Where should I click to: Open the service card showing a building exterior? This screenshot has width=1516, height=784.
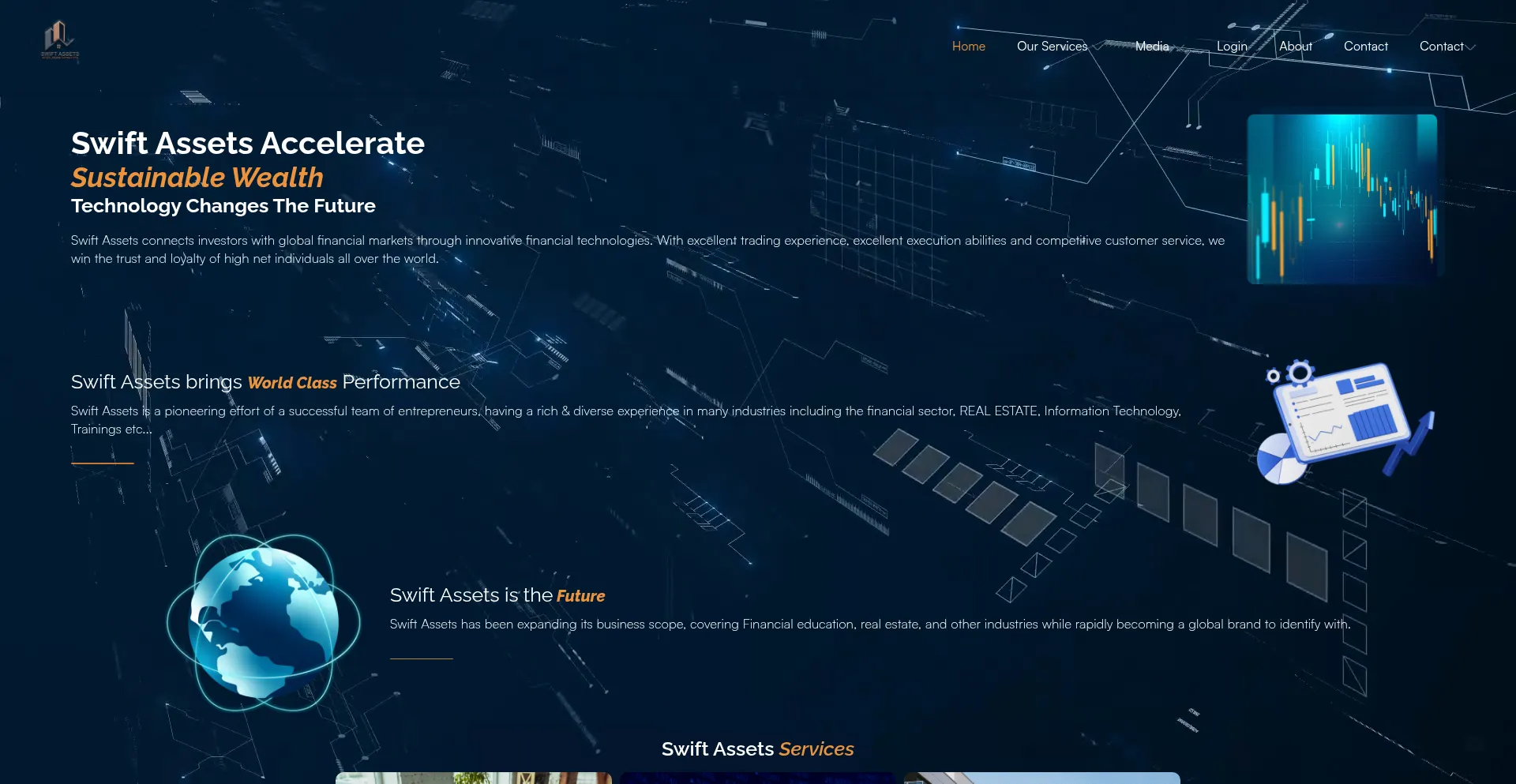click(x=1041, y=778)
